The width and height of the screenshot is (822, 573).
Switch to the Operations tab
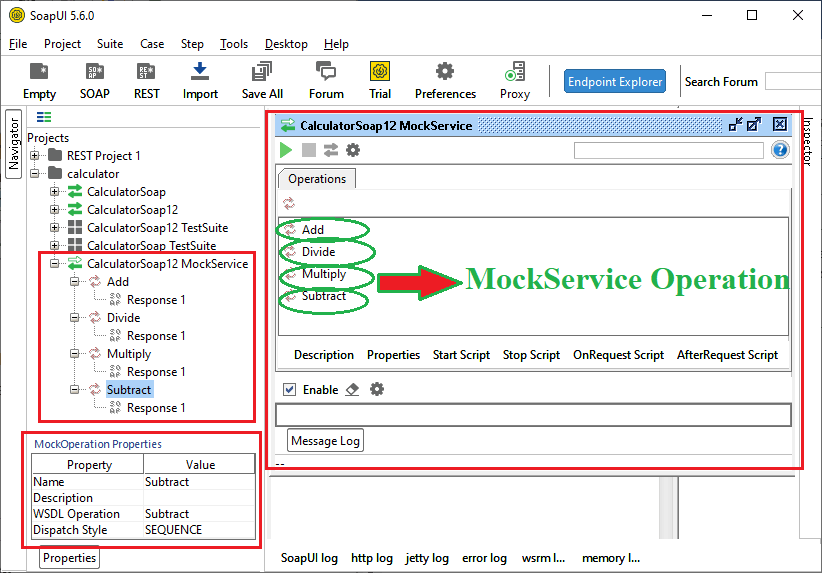[317, 179]
